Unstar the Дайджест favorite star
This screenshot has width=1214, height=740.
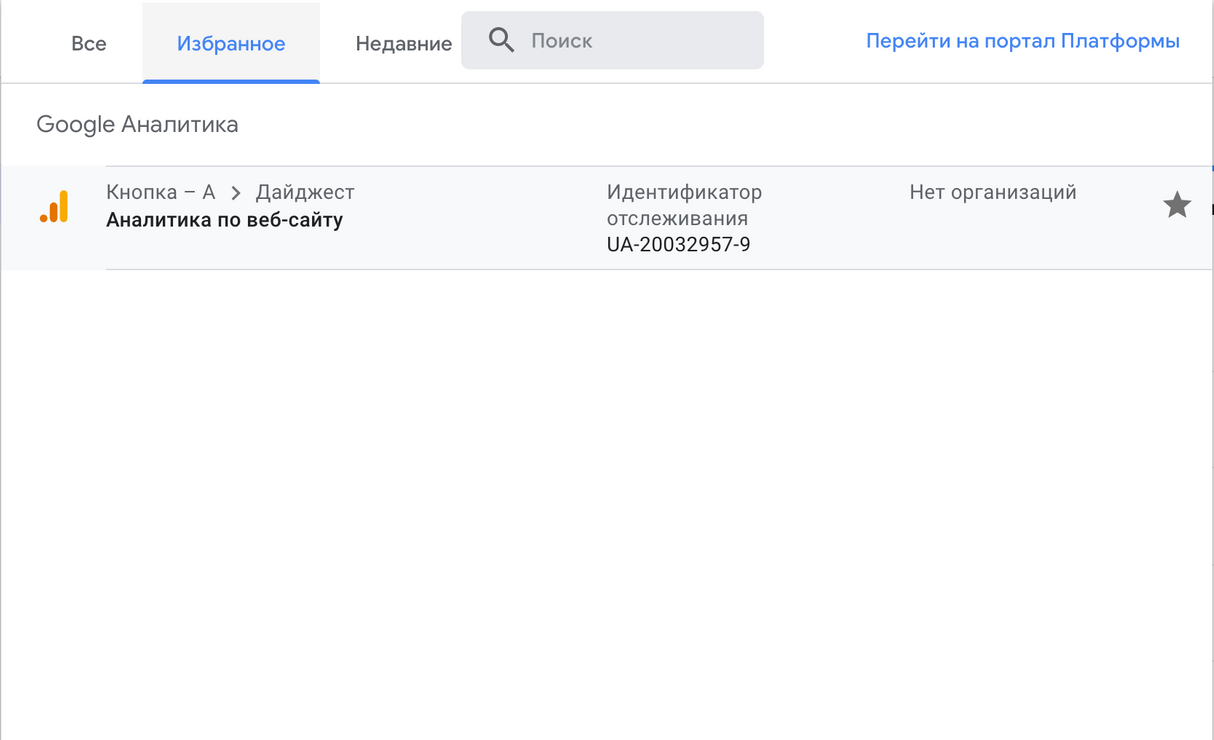[1177, 206]
